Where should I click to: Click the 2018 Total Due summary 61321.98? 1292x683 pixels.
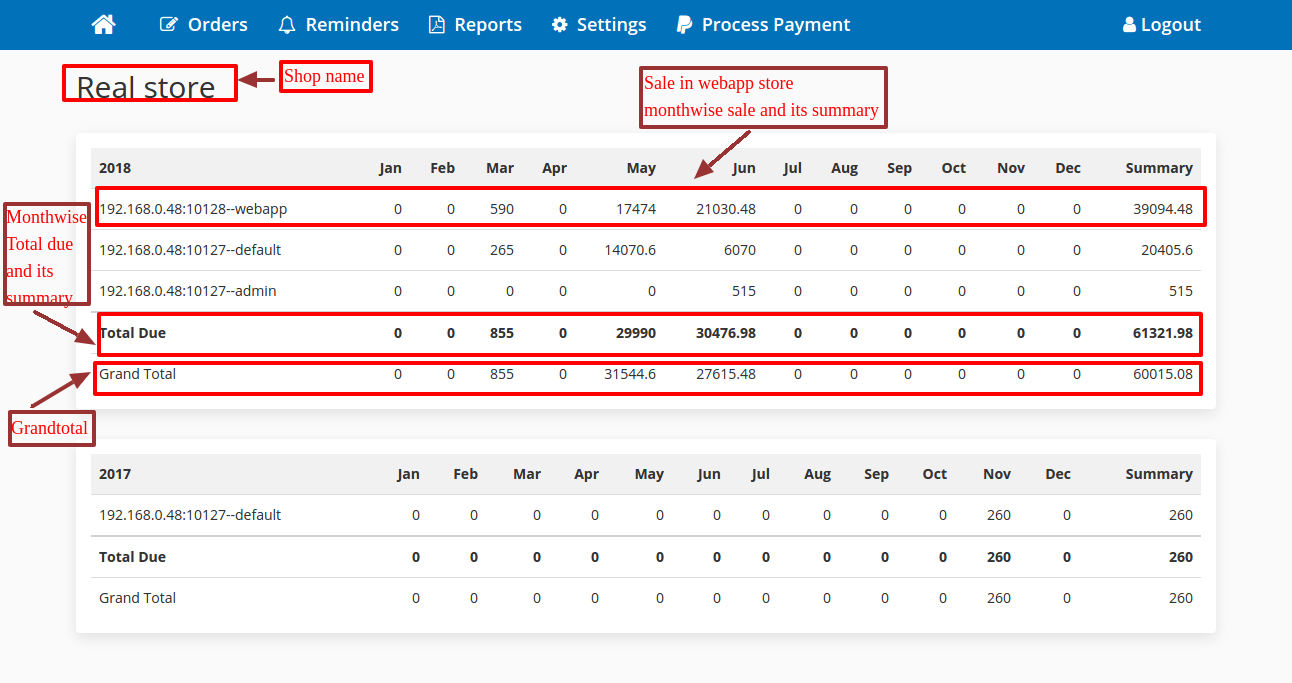pos(1160,333)
